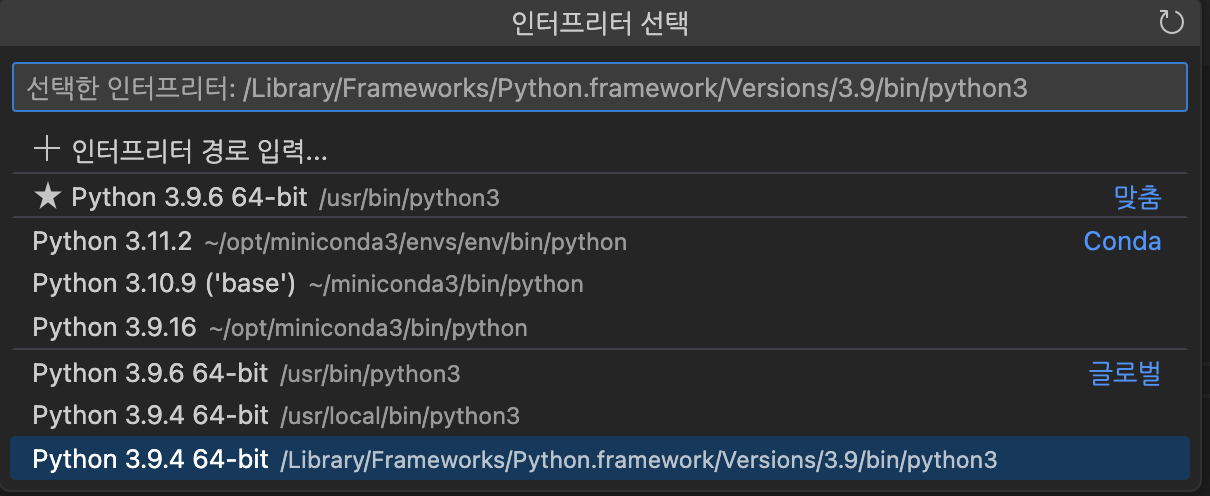Pick the Python 3.9.16 miniconda interpreter

click(116, 328)
